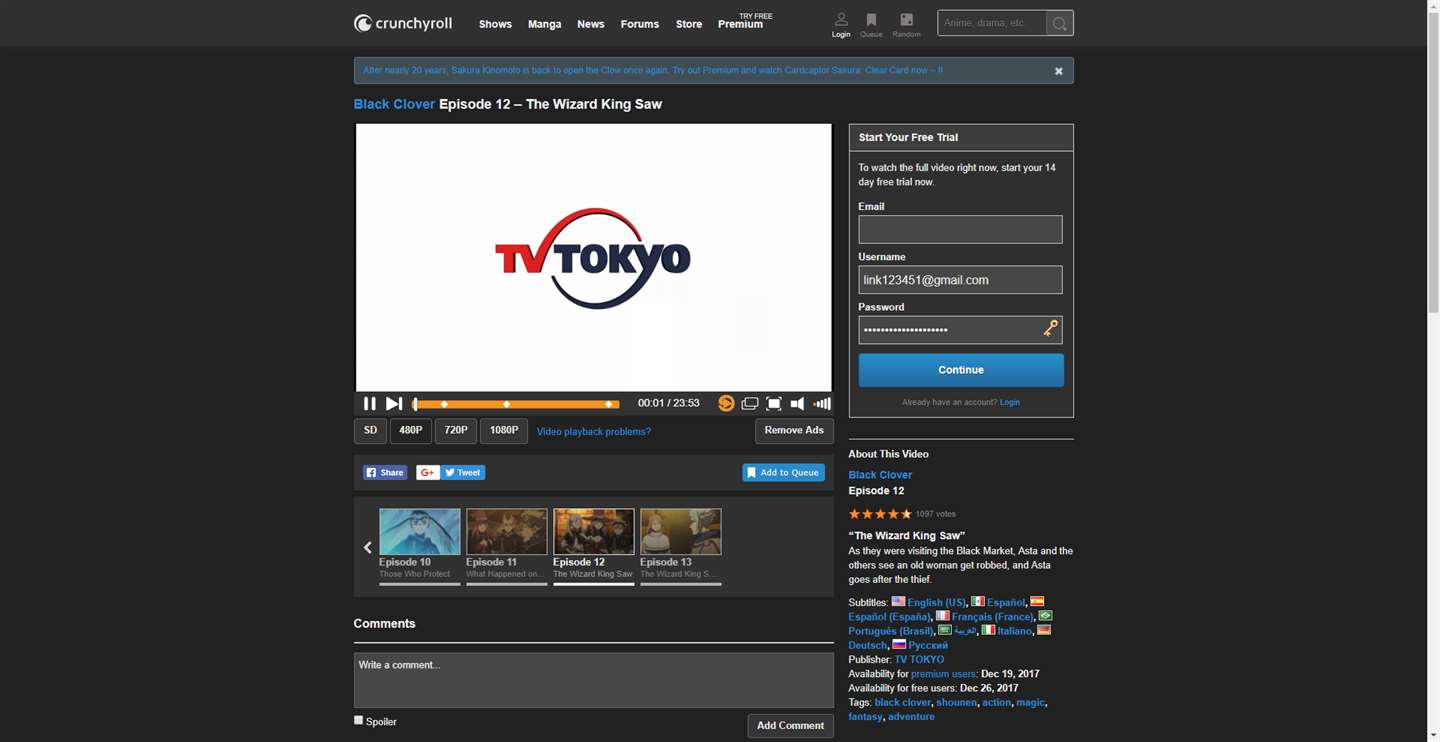Focus the Username input field
Screen dimensions: 1440x742
[x=960, y=280]
